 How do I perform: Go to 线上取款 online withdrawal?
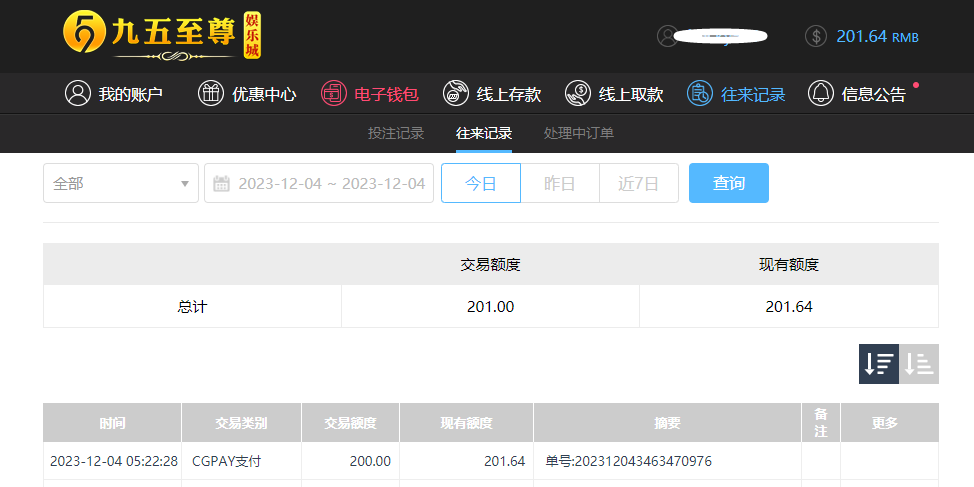click(631, 94)
